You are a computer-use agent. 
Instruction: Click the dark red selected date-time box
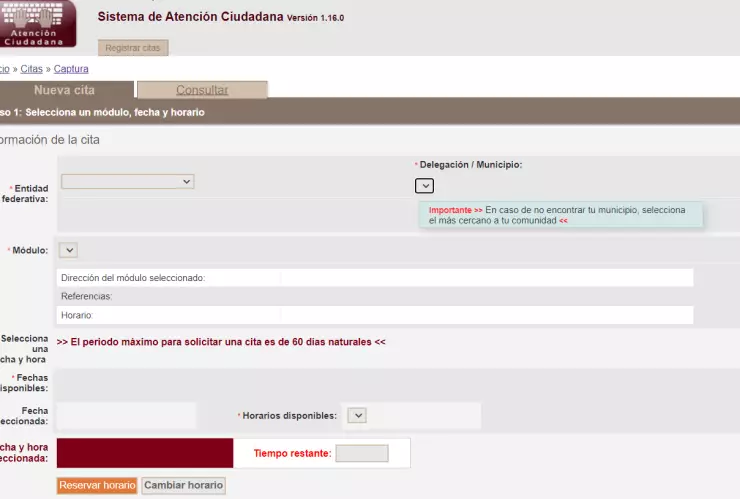[145, 453]
